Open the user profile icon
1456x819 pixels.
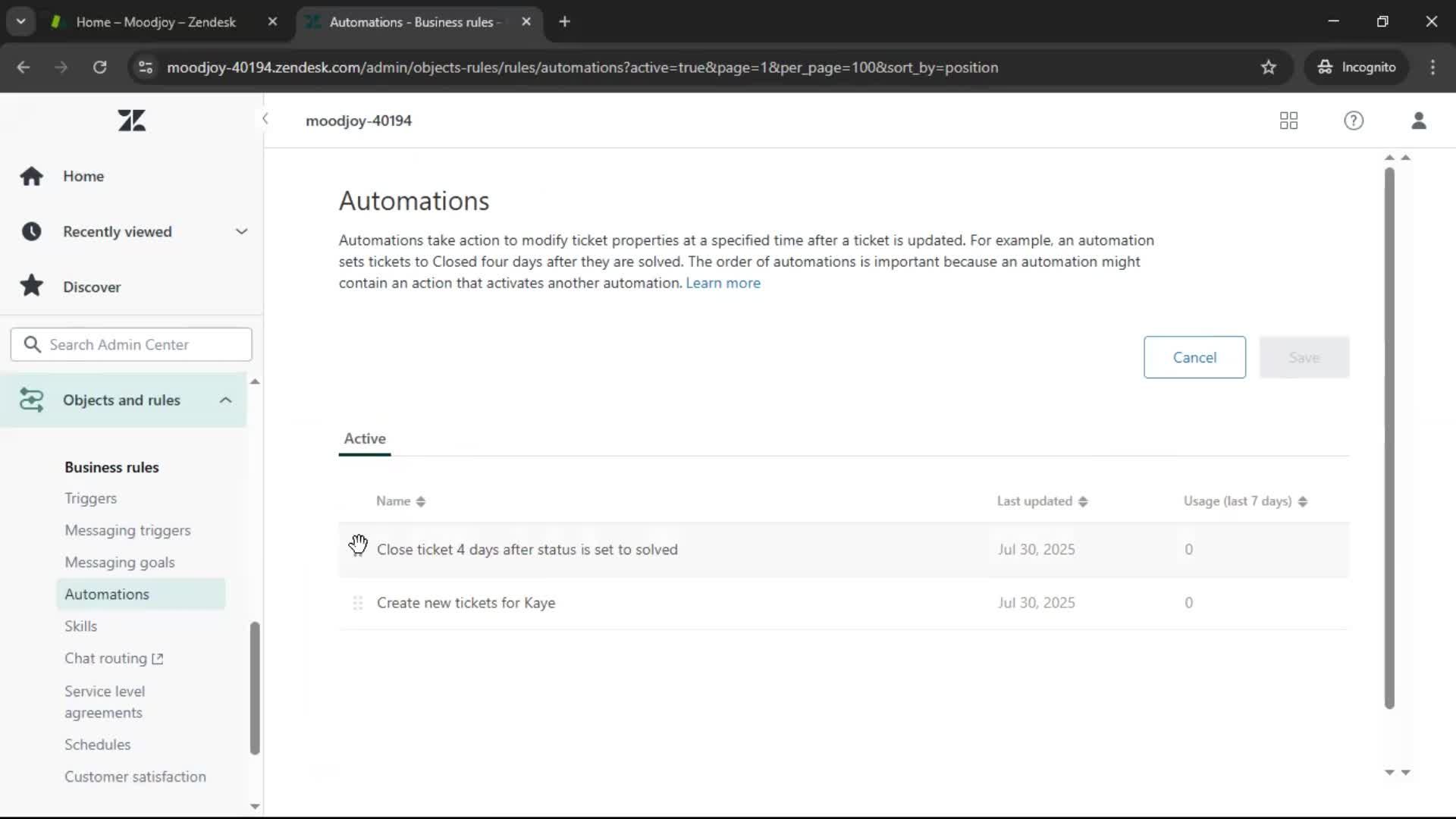[1419, 121]
